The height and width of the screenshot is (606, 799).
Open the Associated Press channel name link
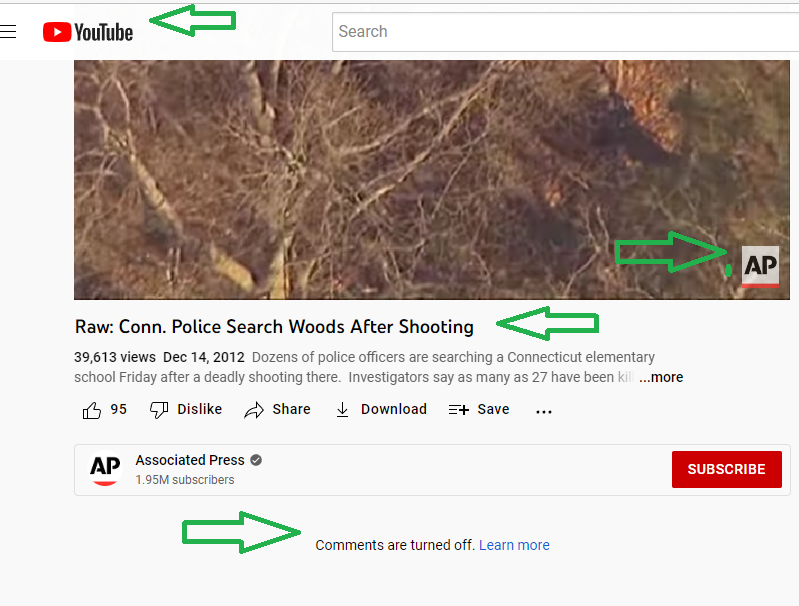pyautogui.click(x=190, y=460)
